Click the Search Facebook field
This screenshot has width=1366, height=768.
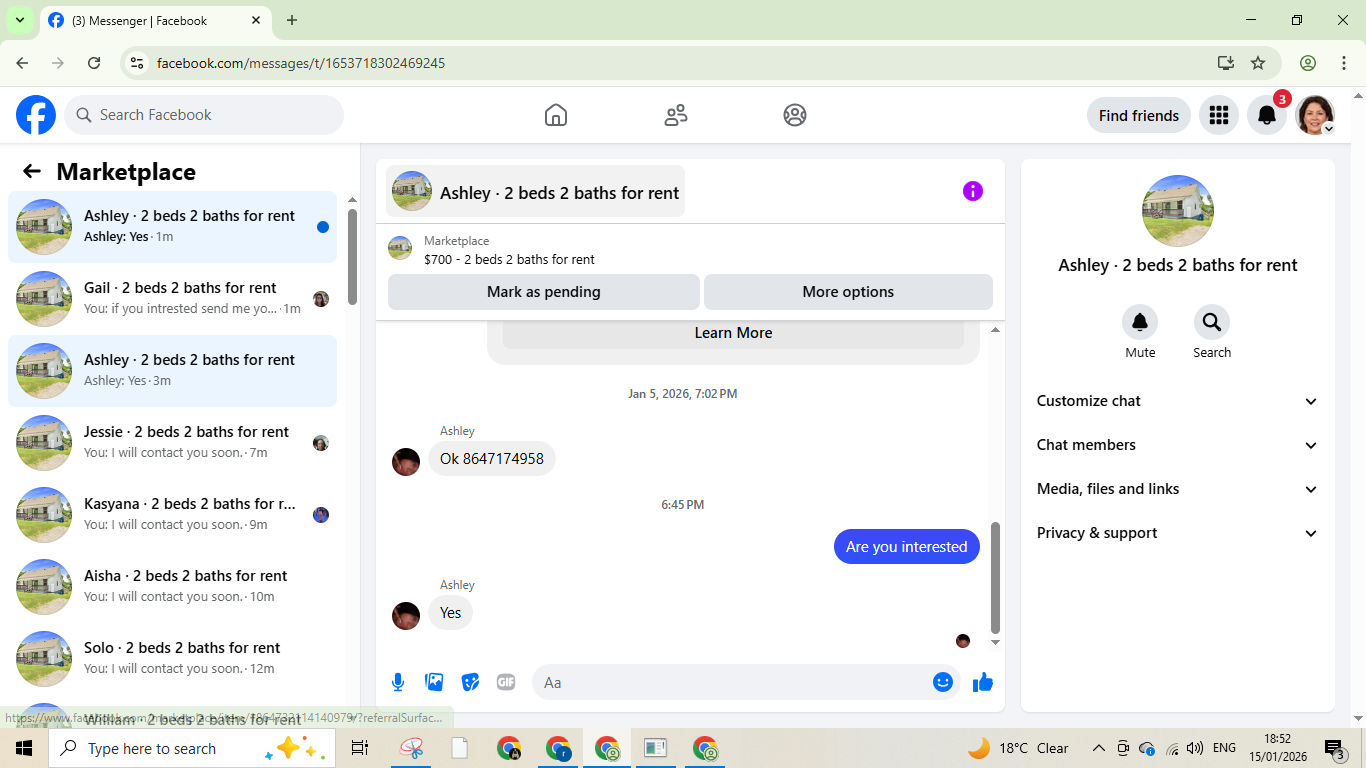[204, 115]
